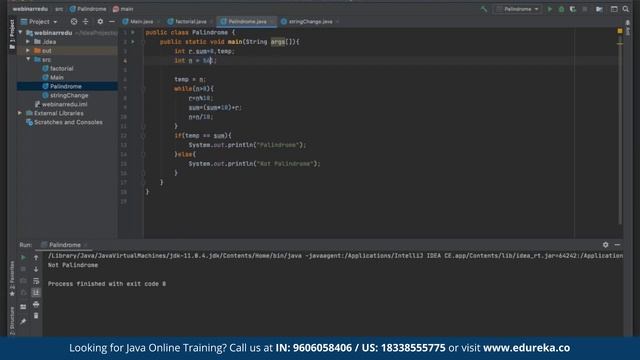Screen dimensions: 640x360
Task: Start debugging with the green bug icon
Action: (x=561, y=9)
